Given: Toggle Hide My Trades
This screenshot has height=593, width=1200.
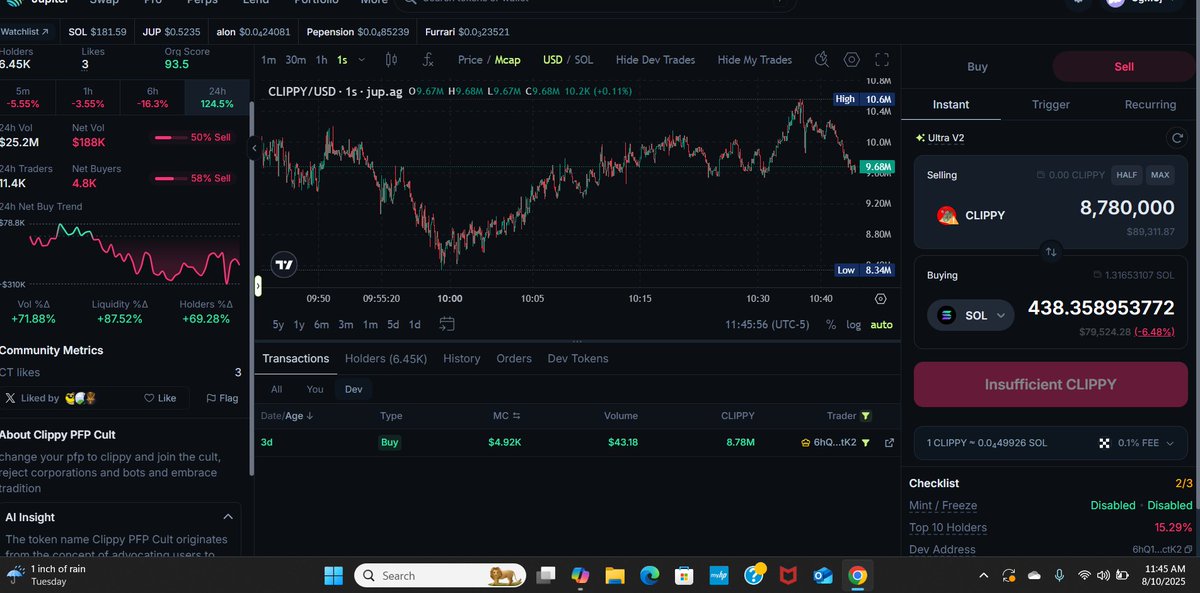Looking at the screenshot, I should pos(755,60).
